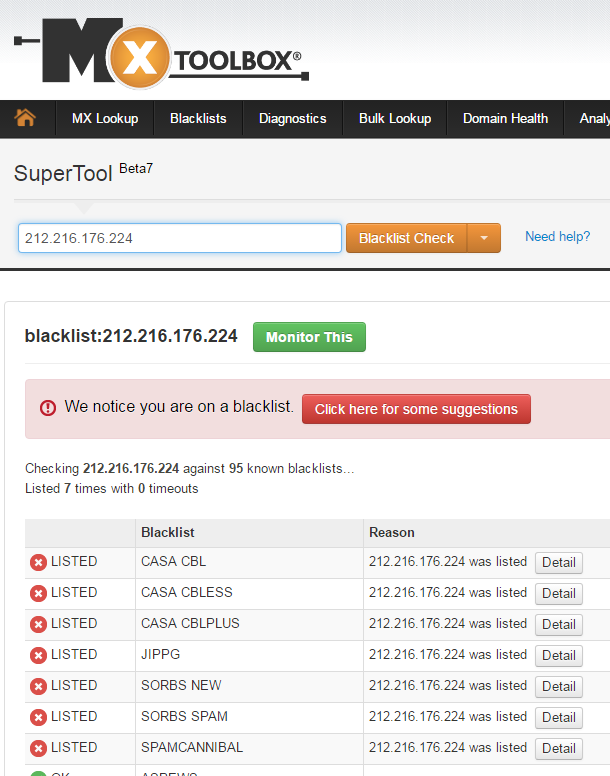Click LISTED status in SORBS NEW row

coord(74,685)
